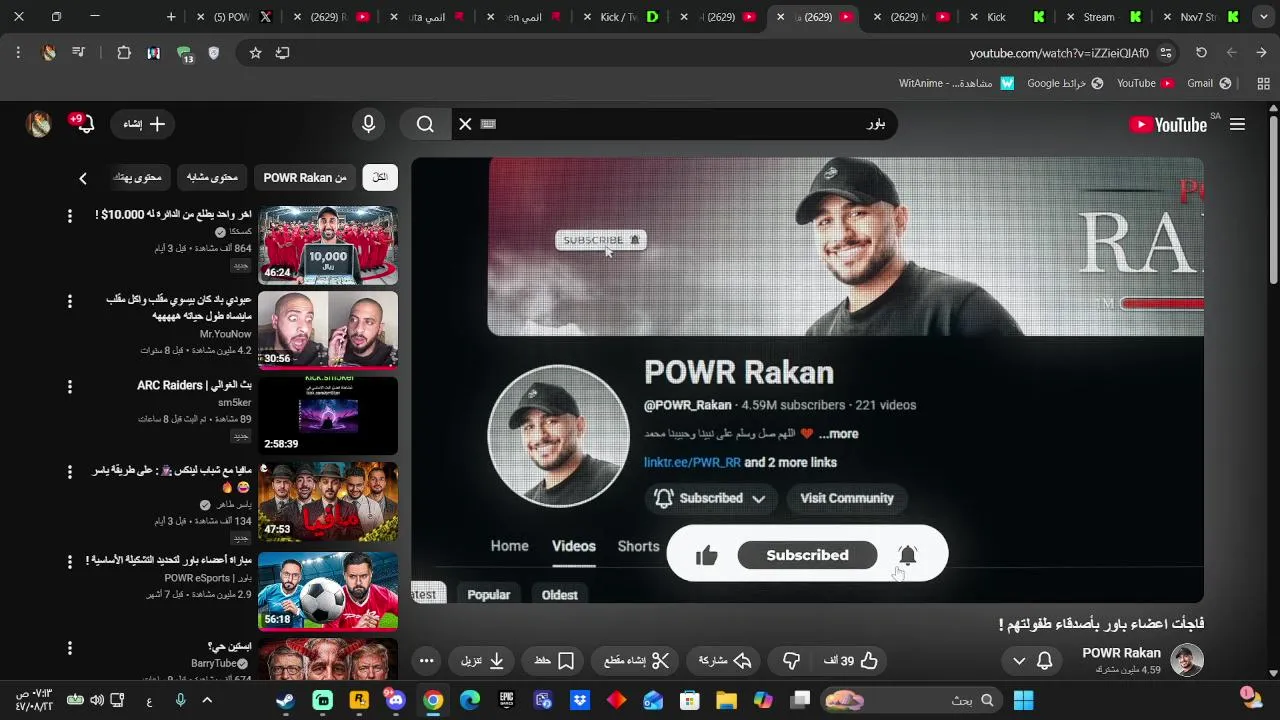Viewport: 1280px width, 720px height.
Task: Open more actions three-dot button below video
Action: click(x=426, y=661)
